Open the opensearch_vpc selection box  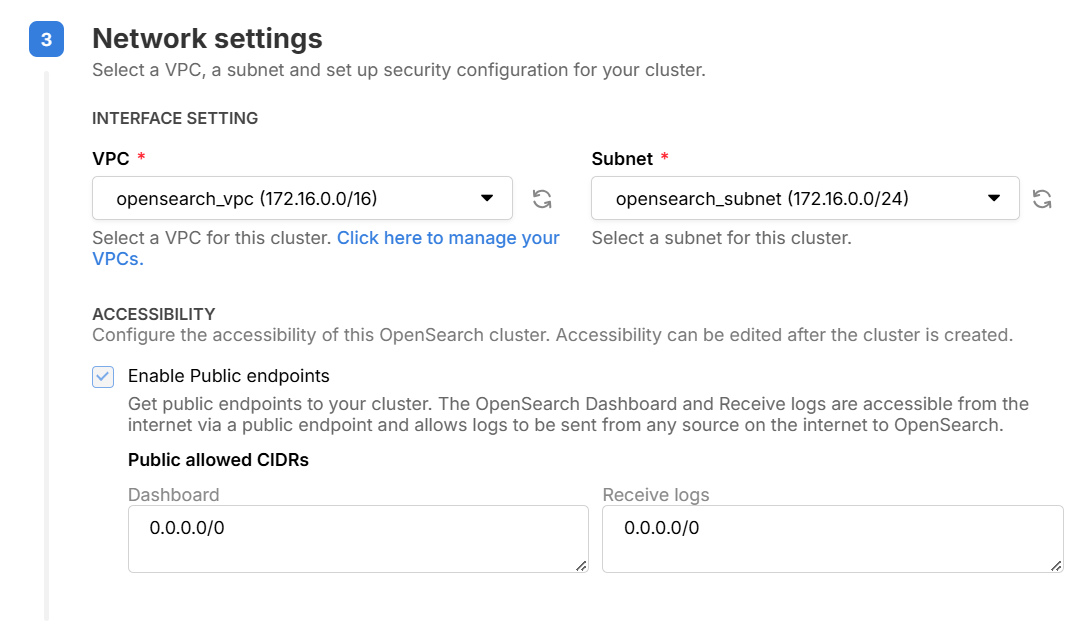coord(290,198)
